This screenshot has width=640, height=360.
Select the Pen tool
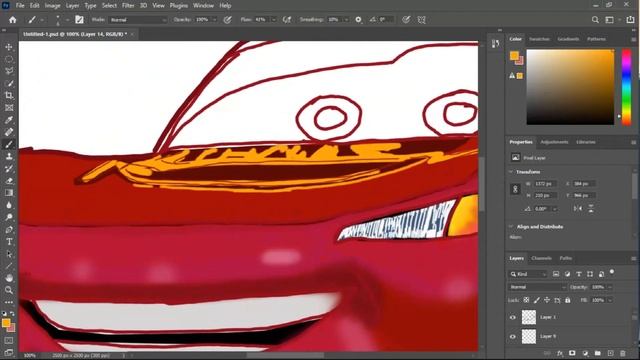pyautogui.click(x=9, y=229)
